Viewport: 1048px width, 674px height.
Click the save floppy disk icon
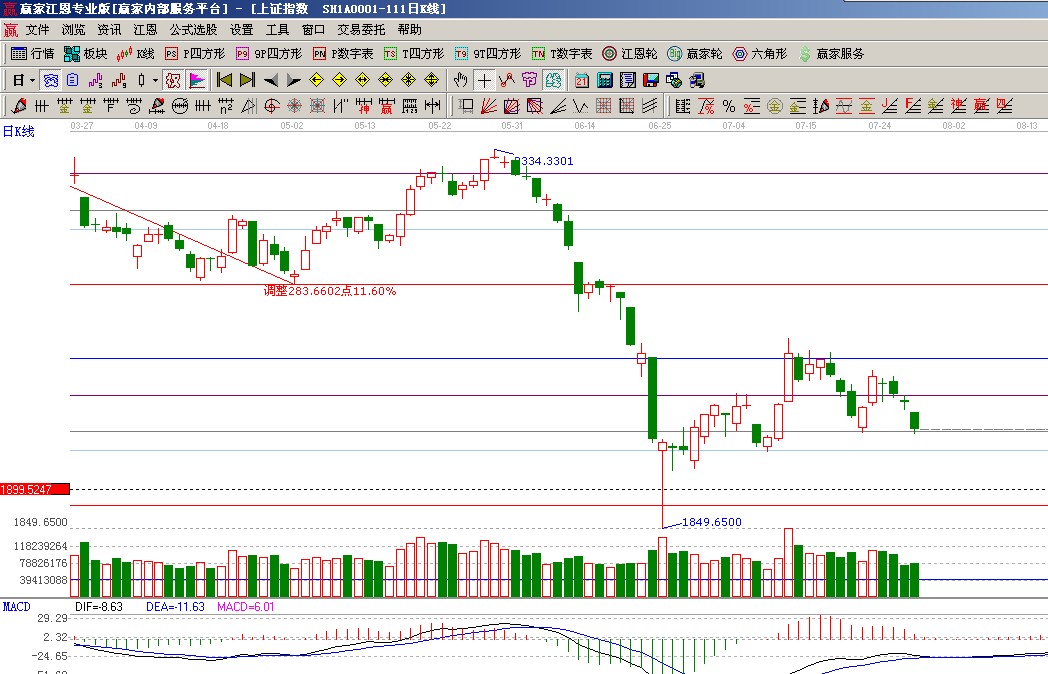pos(650,80)
